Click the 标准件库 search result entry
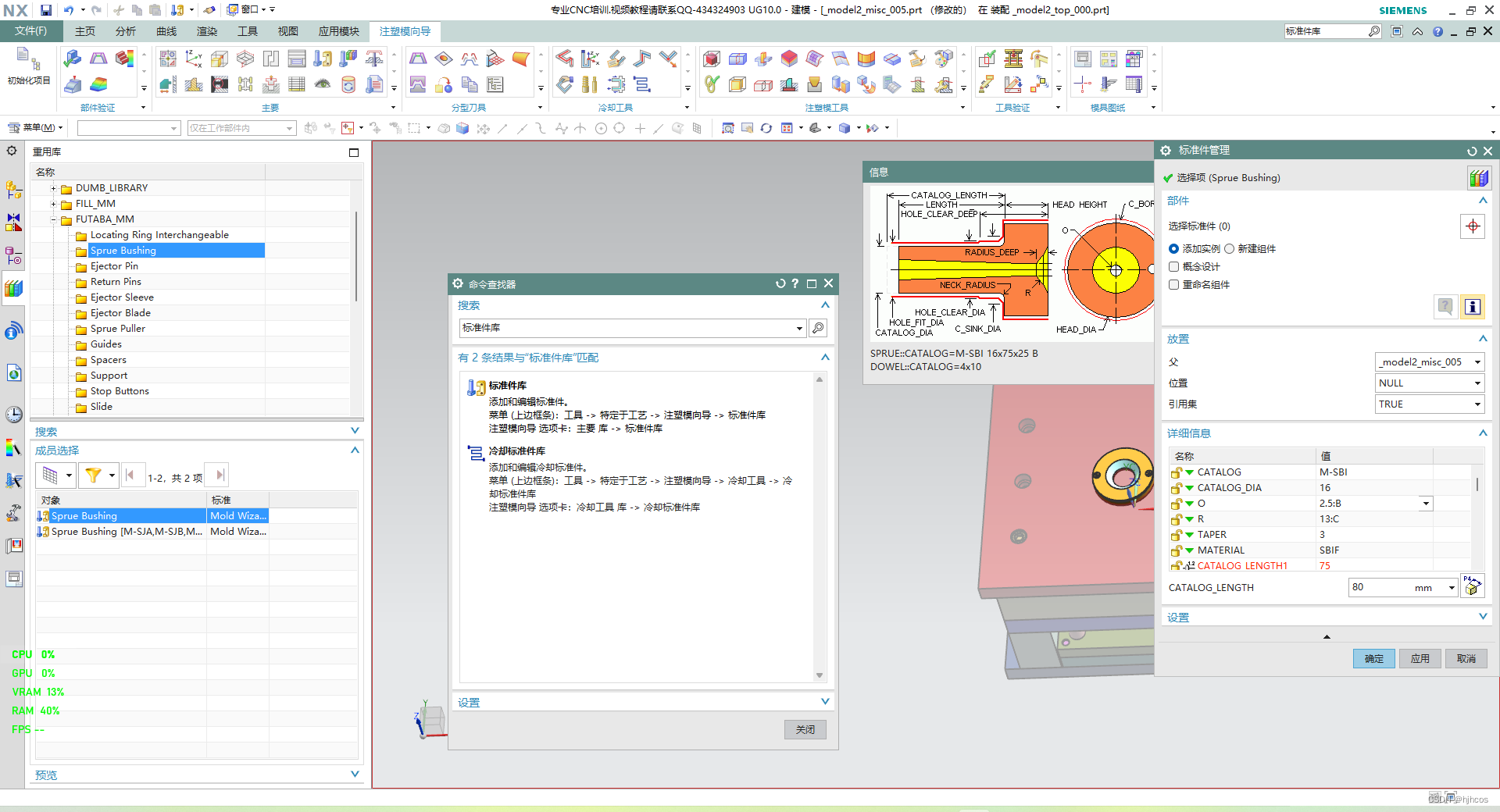 508,386
